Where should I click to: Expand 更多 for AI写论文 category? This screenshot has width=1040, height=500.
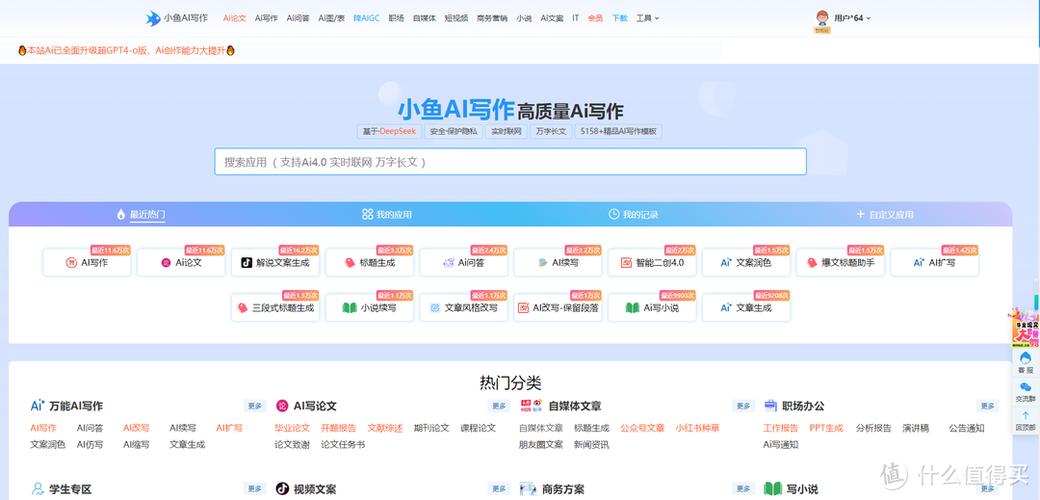(499, 406)
